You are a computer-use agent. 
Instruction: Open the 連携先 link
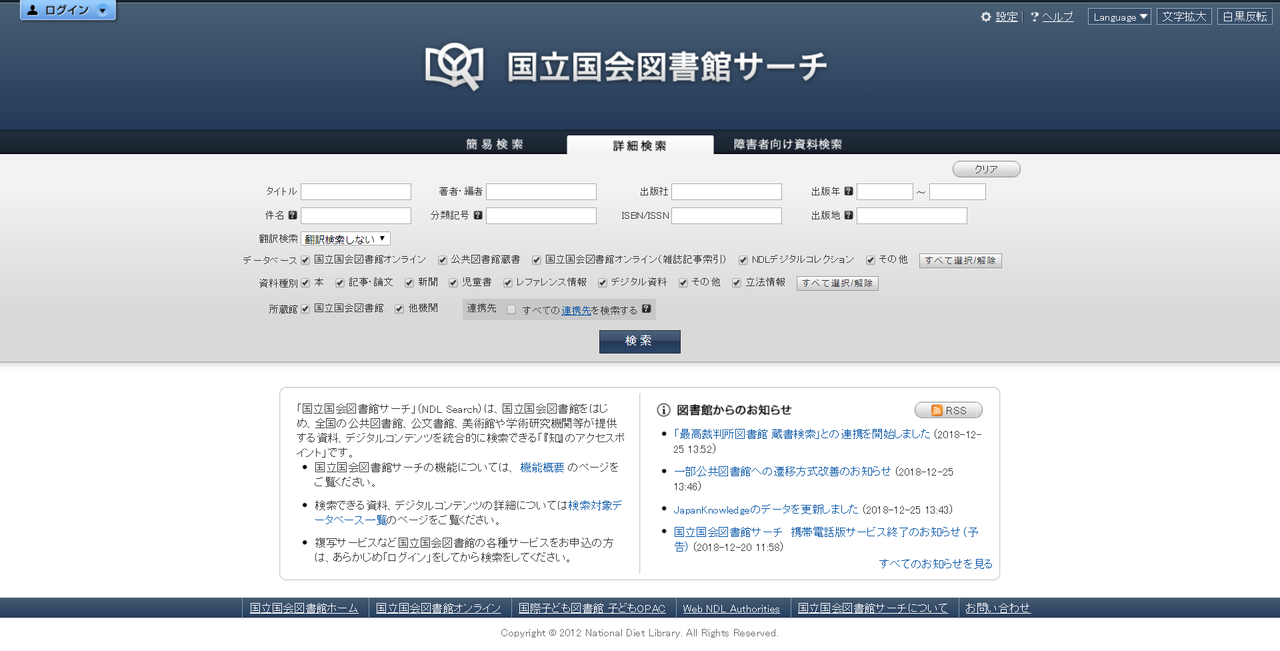point(576,310)
